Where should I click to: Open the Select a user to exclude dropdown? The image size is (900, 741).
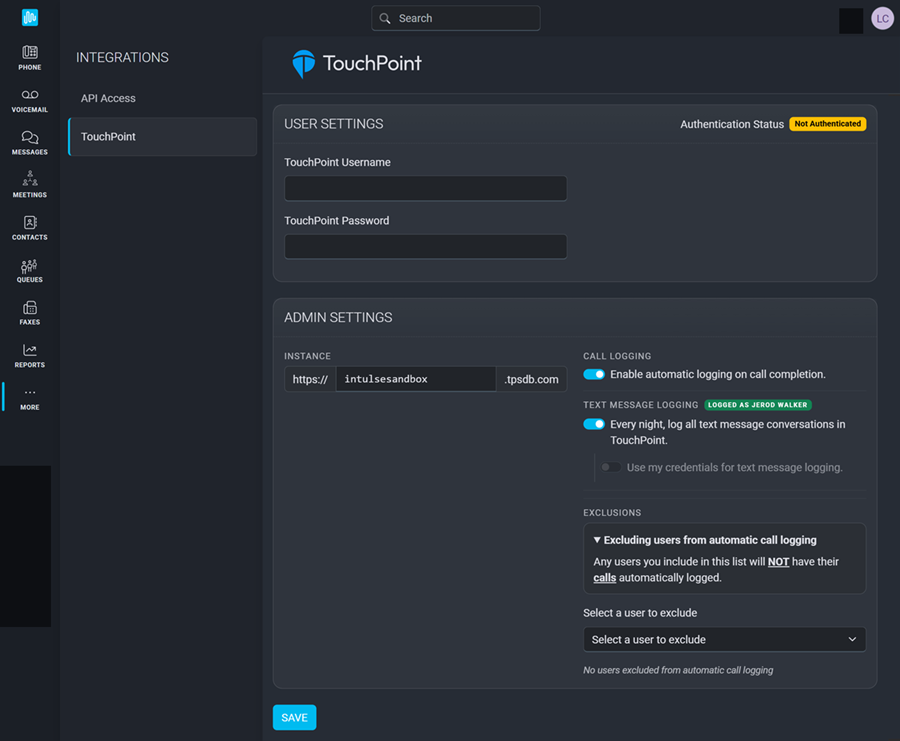(x=724, y=639)
